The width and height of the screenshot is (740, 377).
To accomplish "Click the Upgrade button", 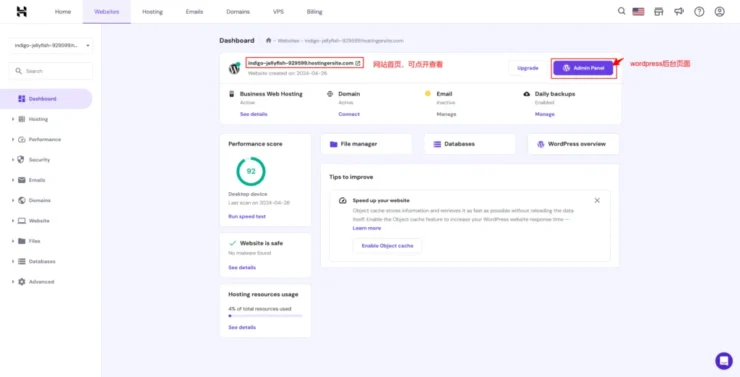I will pos(528,68).
